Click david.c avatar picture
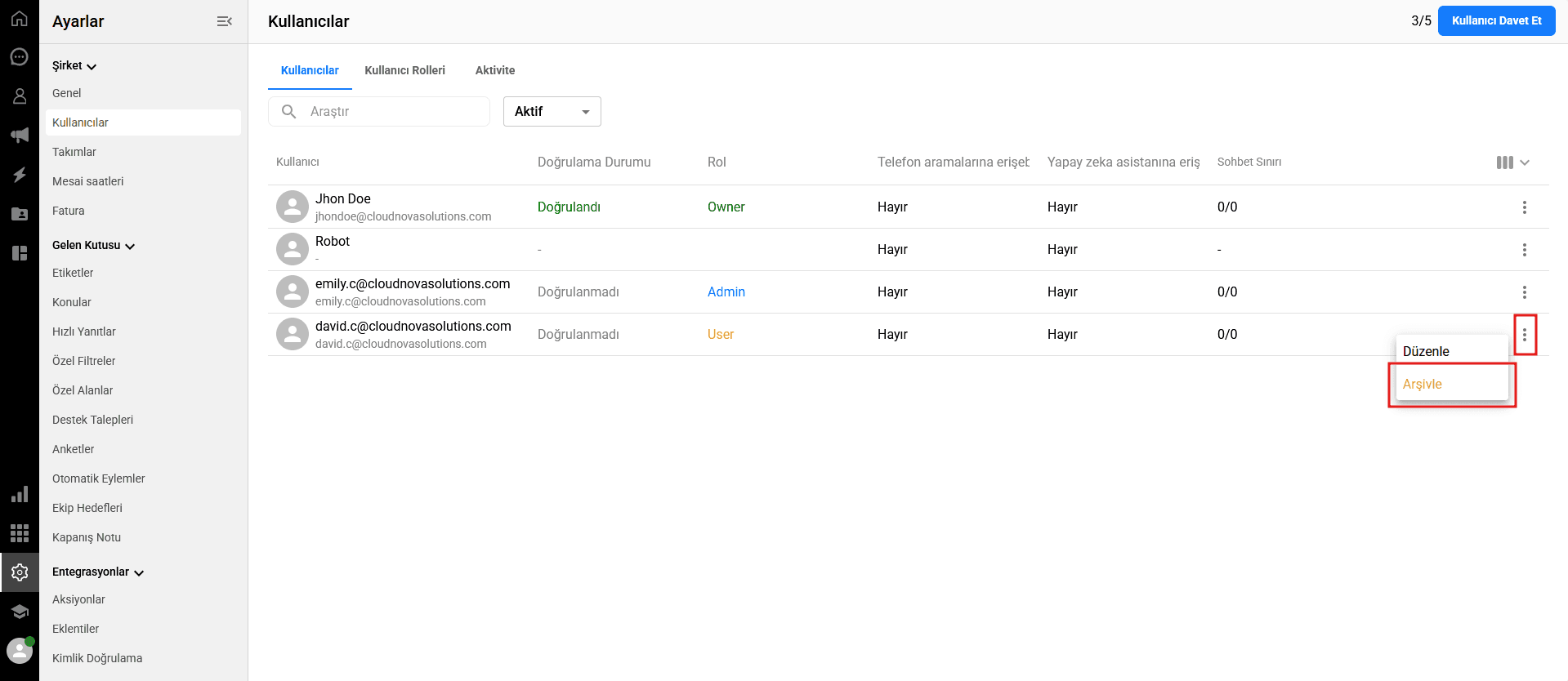 (293, 334)
